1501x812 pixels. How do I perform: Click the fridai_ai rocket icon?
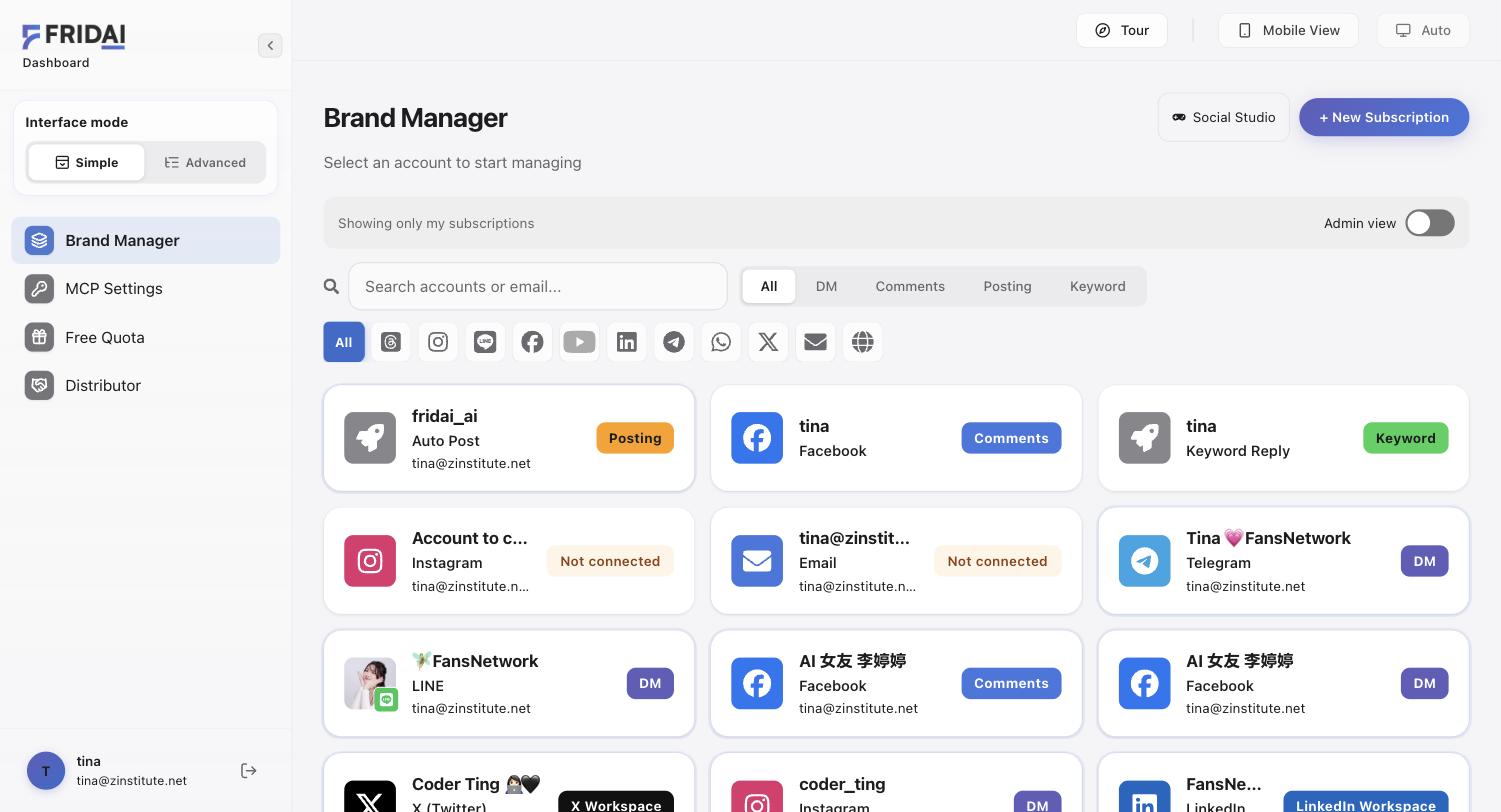point(370,438)
